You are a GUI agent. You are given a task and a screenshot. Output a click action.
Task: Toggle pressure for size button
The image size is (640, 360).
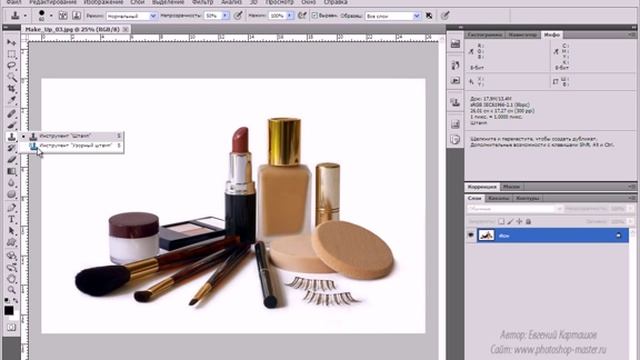pos(445,16)
